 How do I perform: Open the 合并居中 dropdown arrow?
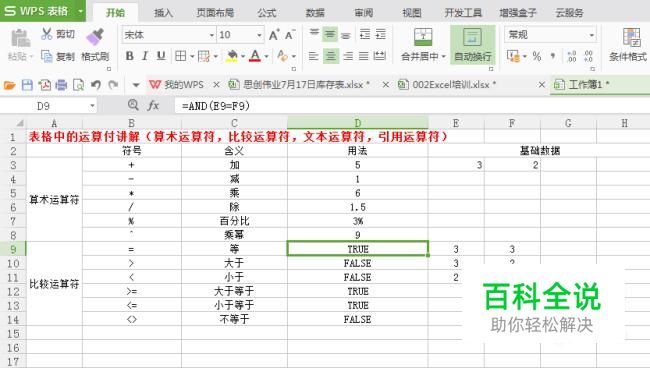point(444,56)
